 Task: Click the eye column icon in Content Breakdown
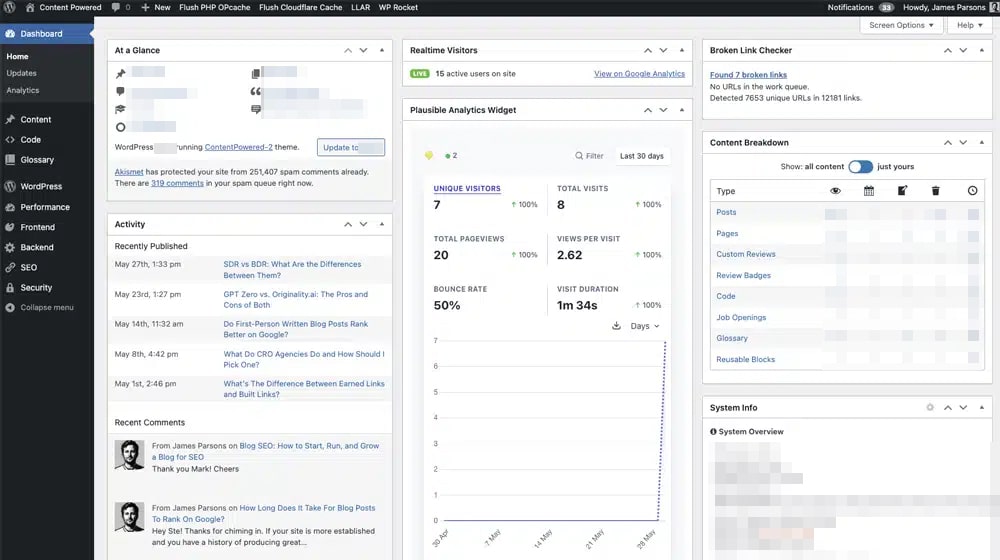click(835, 191)
